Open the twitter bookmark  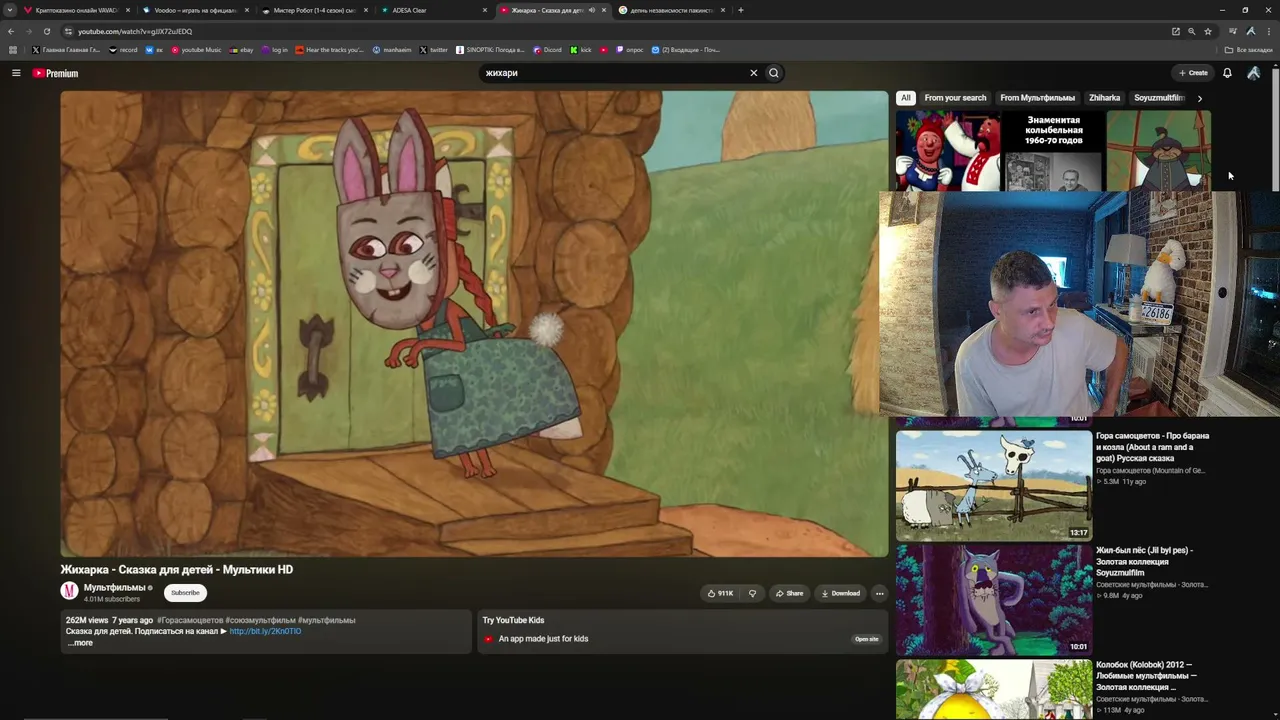[x=434, y=50]
